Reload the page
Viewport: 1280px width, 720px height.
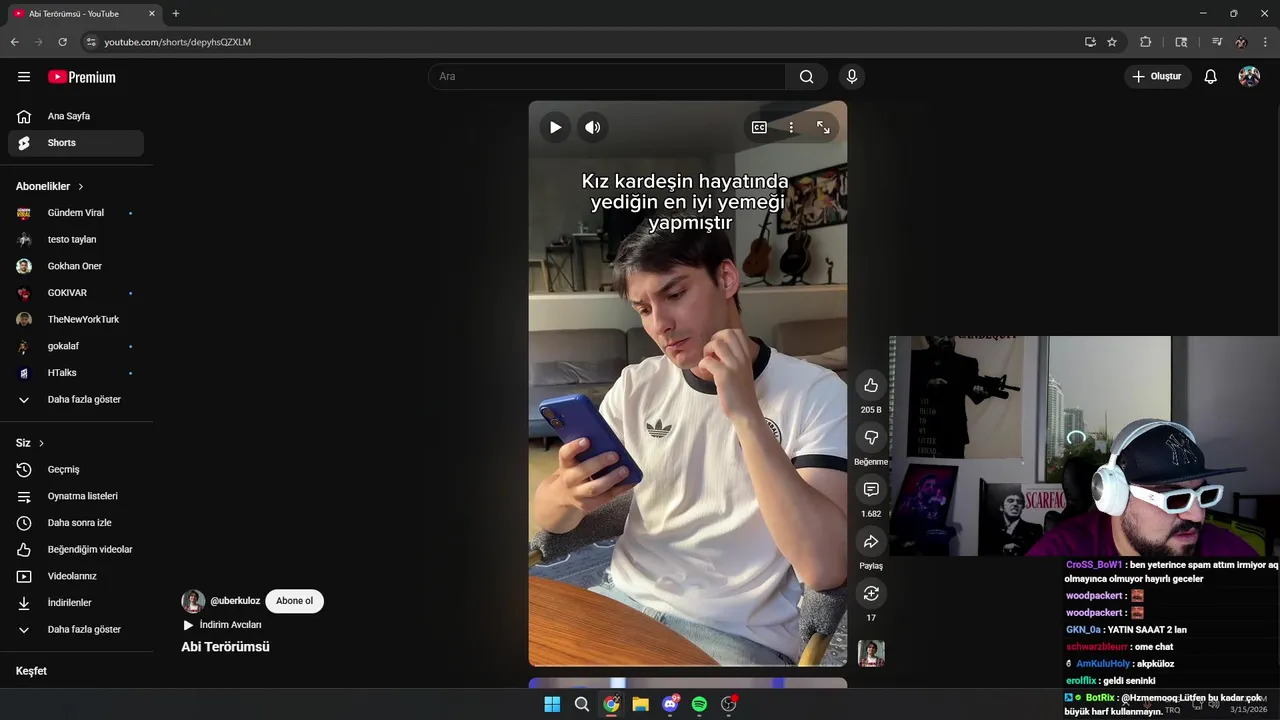click(x=62, y=42)
